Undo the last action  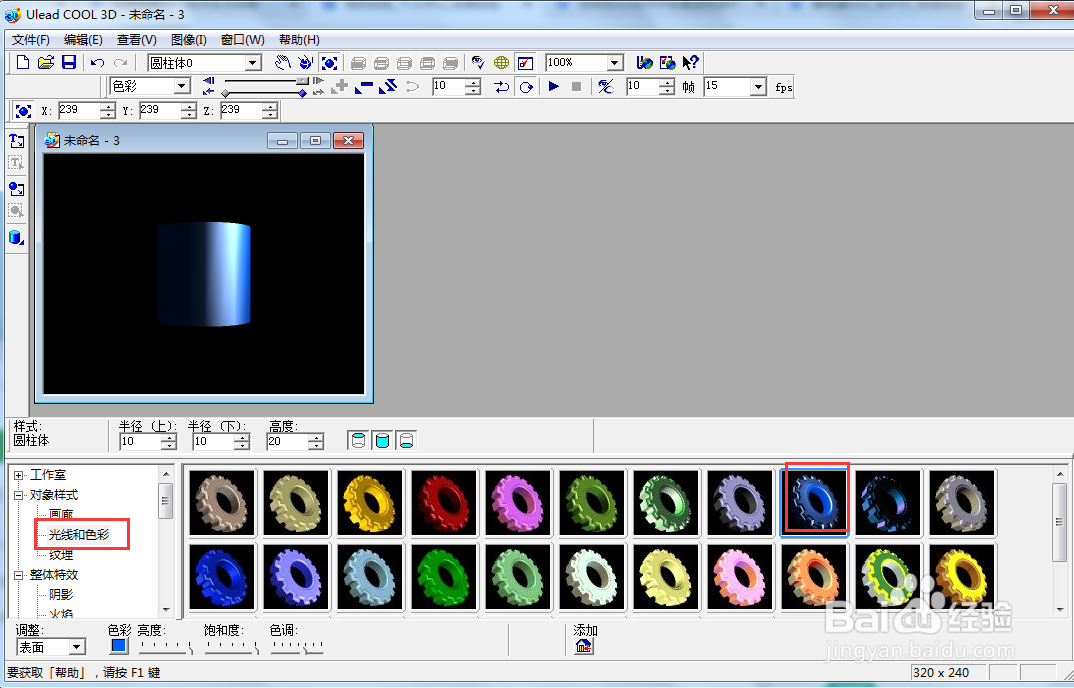click(97, 63)
